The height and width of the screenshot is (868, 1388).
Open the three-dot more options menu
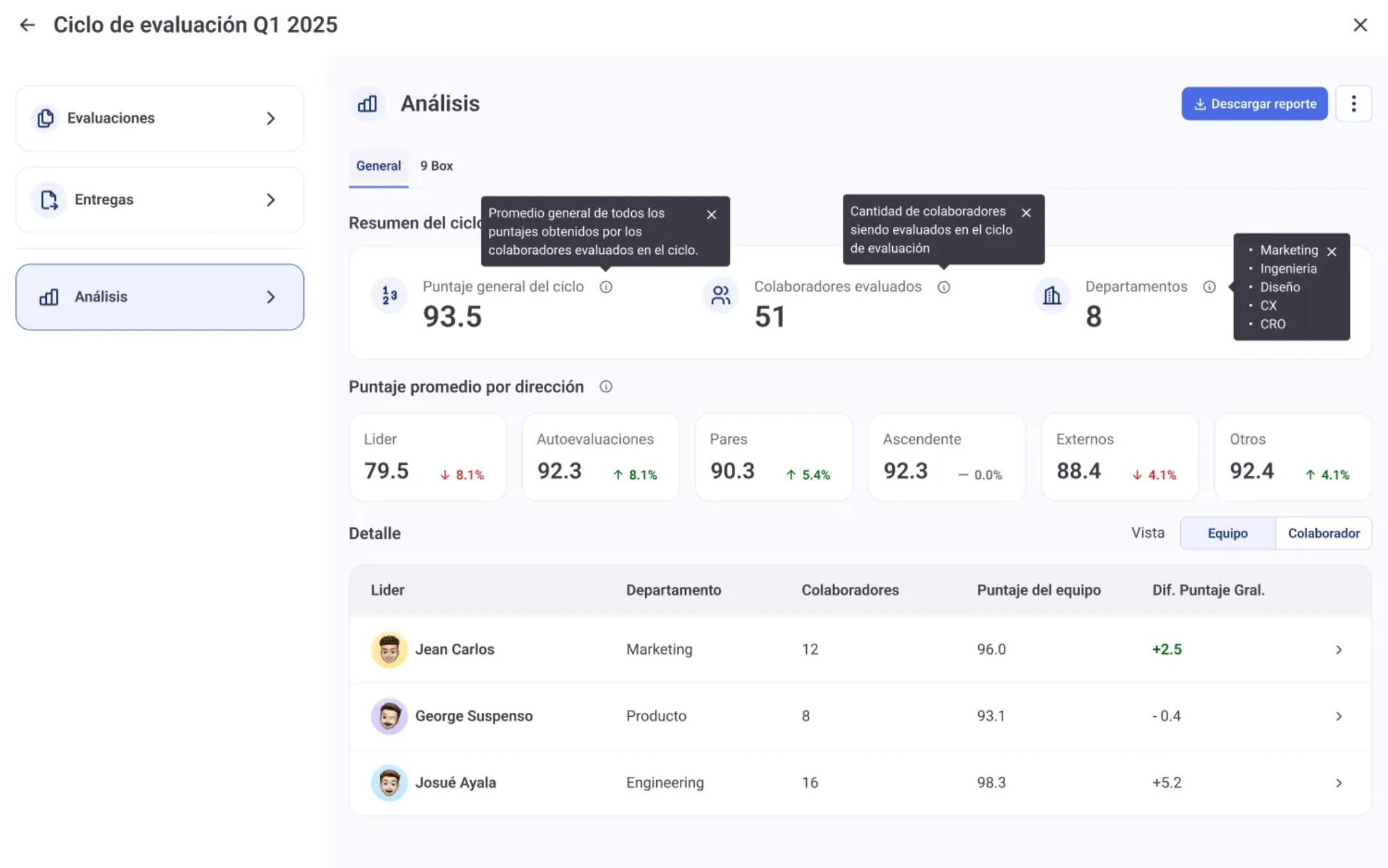point(1353,104)
